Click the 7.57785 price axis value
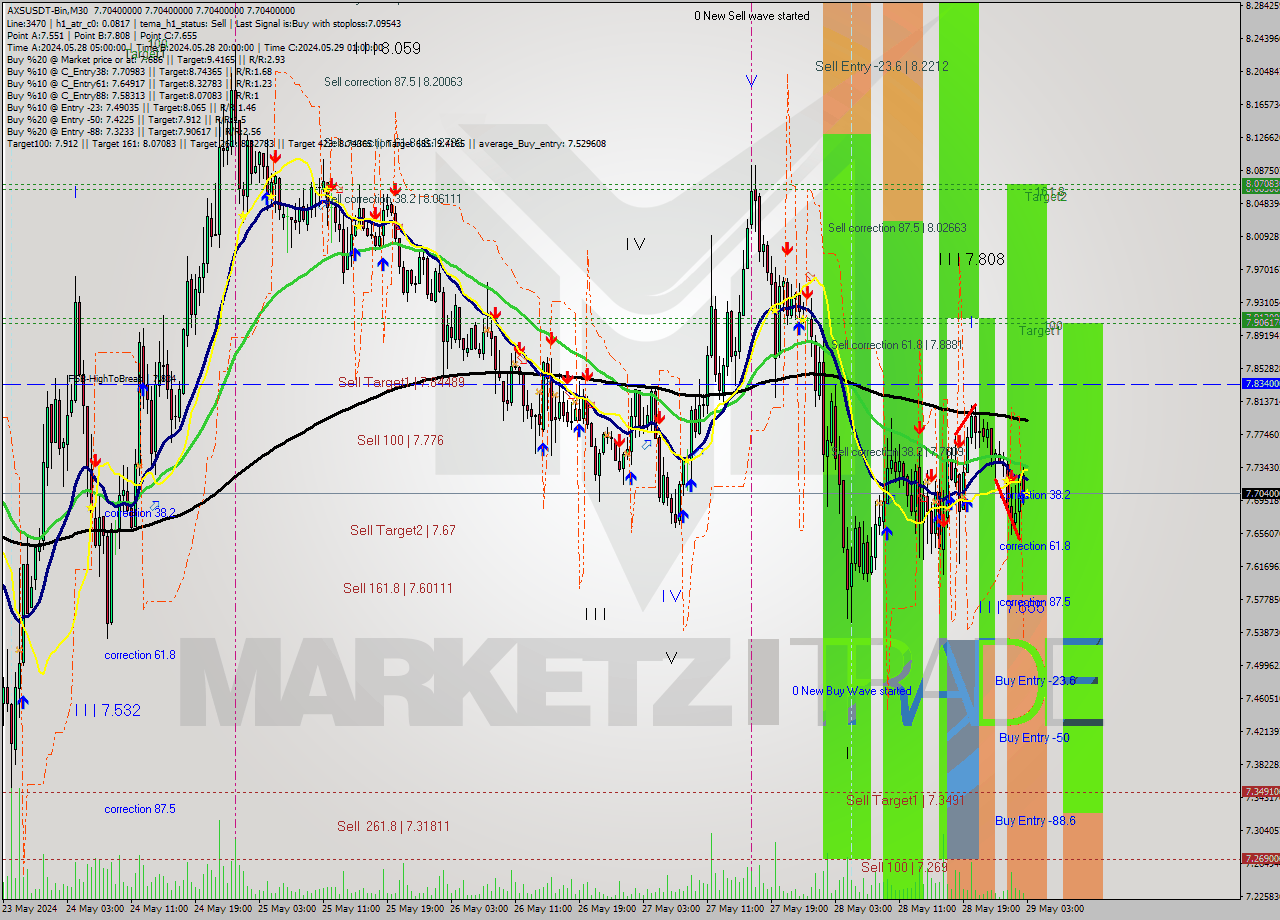This screenshot has height=920, width=1280. tap(1262, 599)
